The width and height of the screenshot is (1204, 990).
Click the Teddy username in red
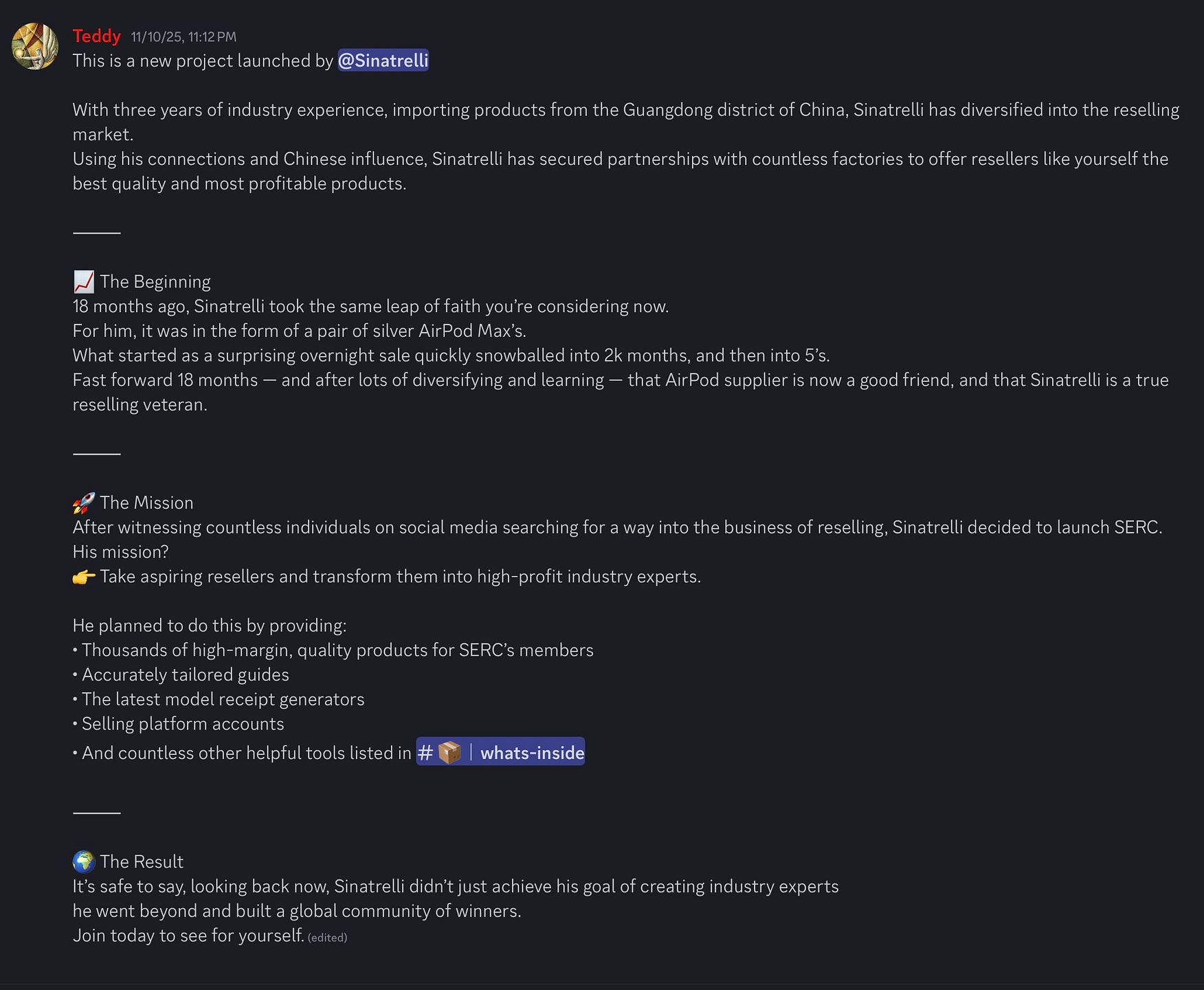point(97,36)
